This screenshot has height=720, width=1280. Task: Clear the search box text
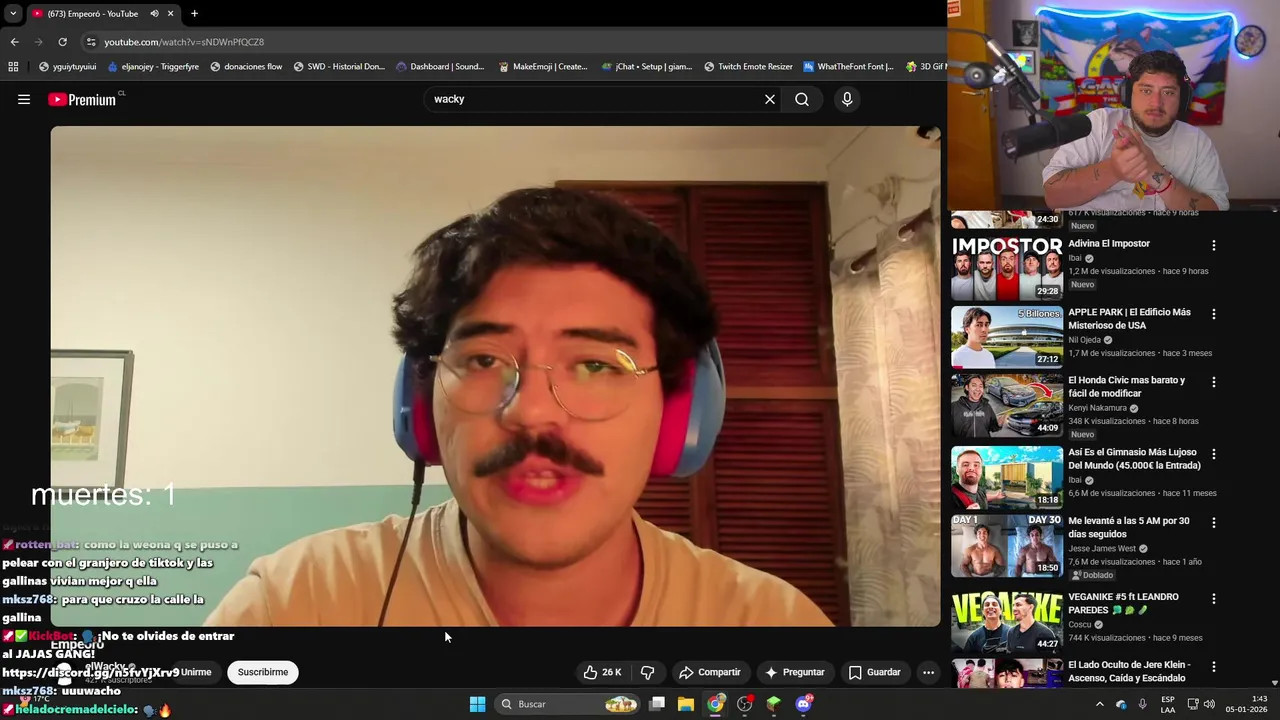[770, 99]
